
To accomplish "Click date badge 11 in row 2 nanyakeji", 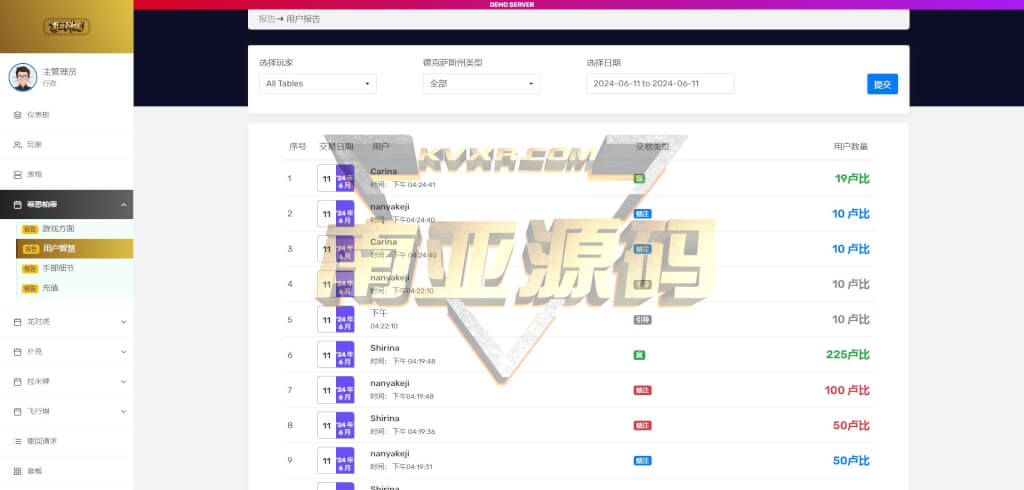I will click(336, 214).
